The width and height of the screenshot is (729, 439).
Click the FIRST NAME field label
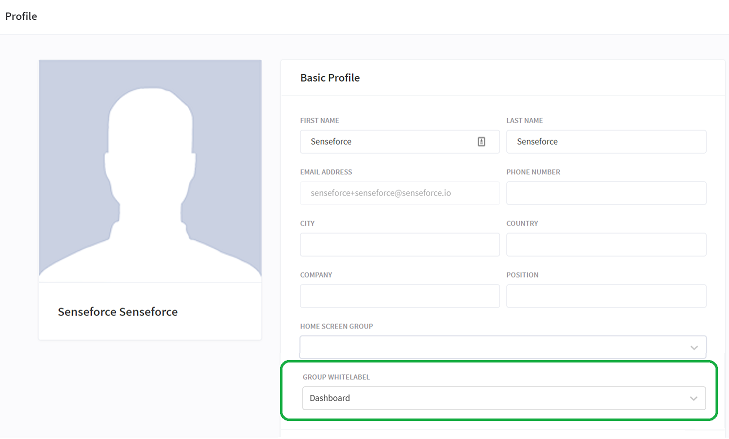(x=319, y=120)
